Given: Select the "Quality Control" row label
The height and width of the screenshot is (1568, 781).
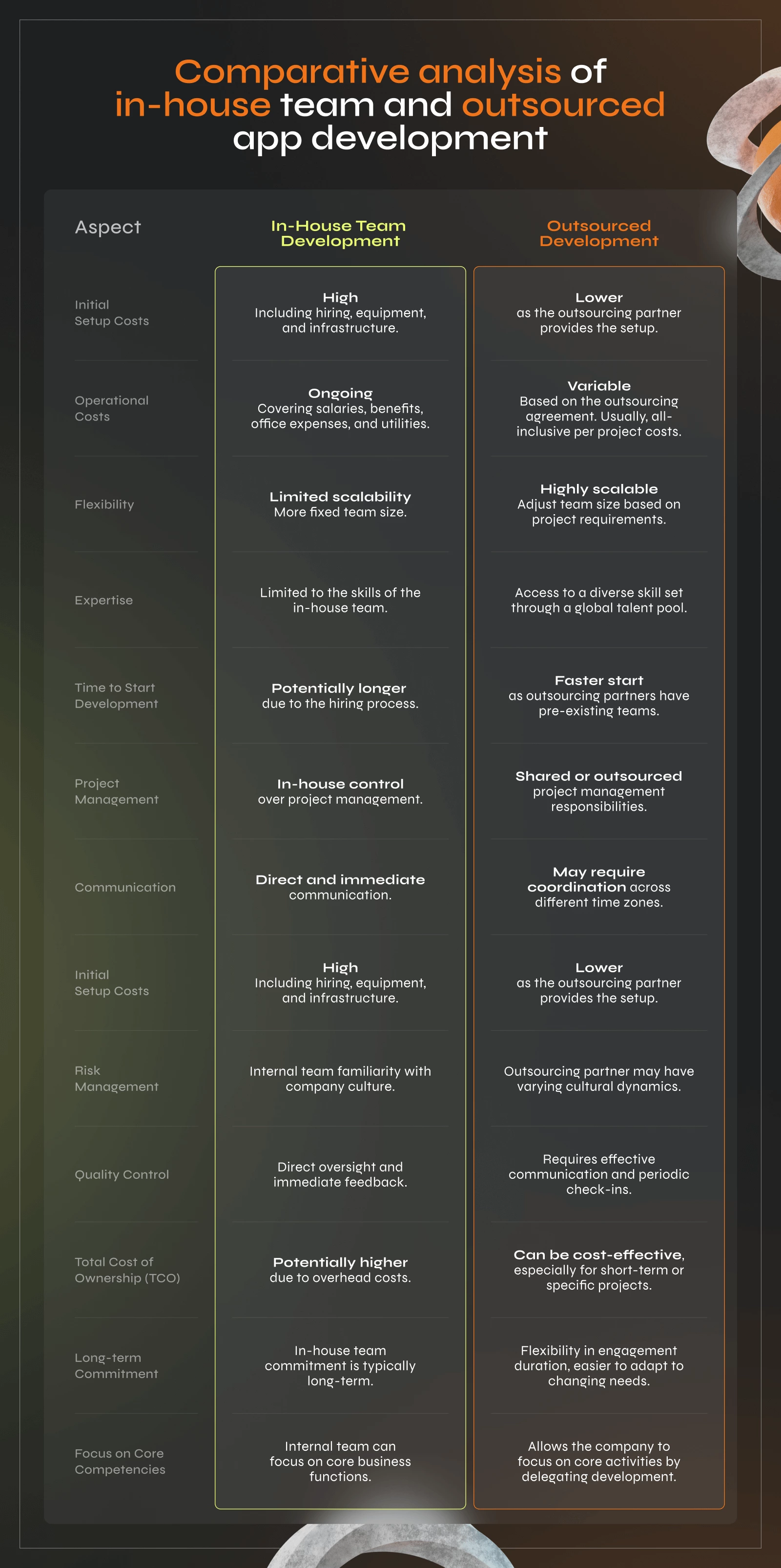Looking at the screenshot, I should [x=122, y=1174].
